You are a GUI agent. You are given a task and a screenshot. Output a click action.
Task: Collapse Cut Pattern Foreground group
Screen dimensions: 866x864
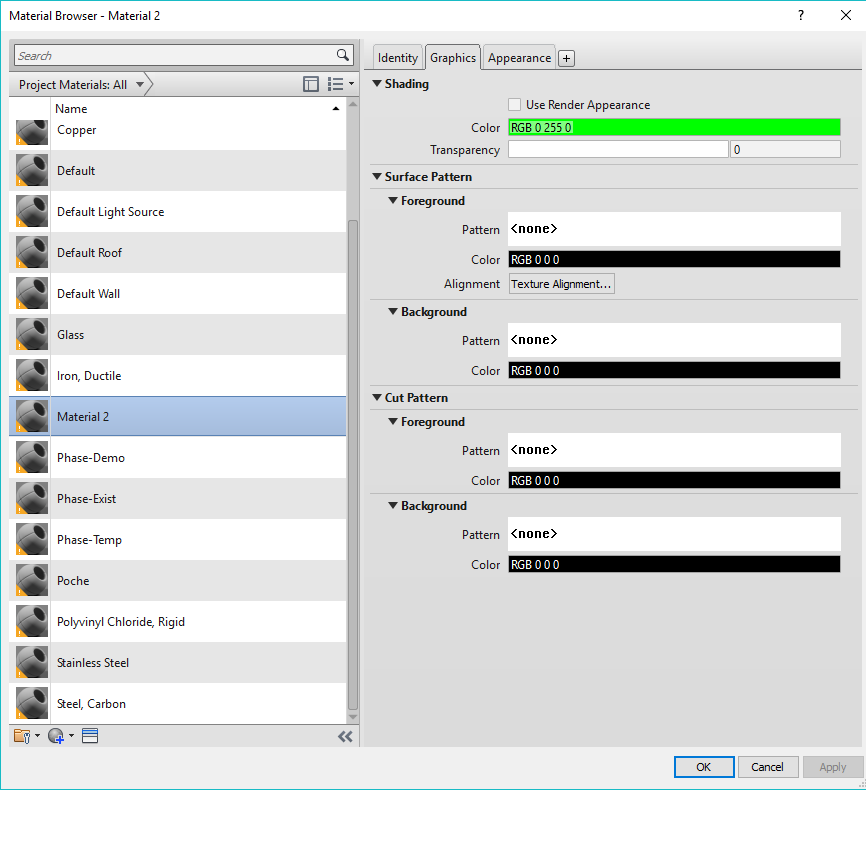pos(393,422)
